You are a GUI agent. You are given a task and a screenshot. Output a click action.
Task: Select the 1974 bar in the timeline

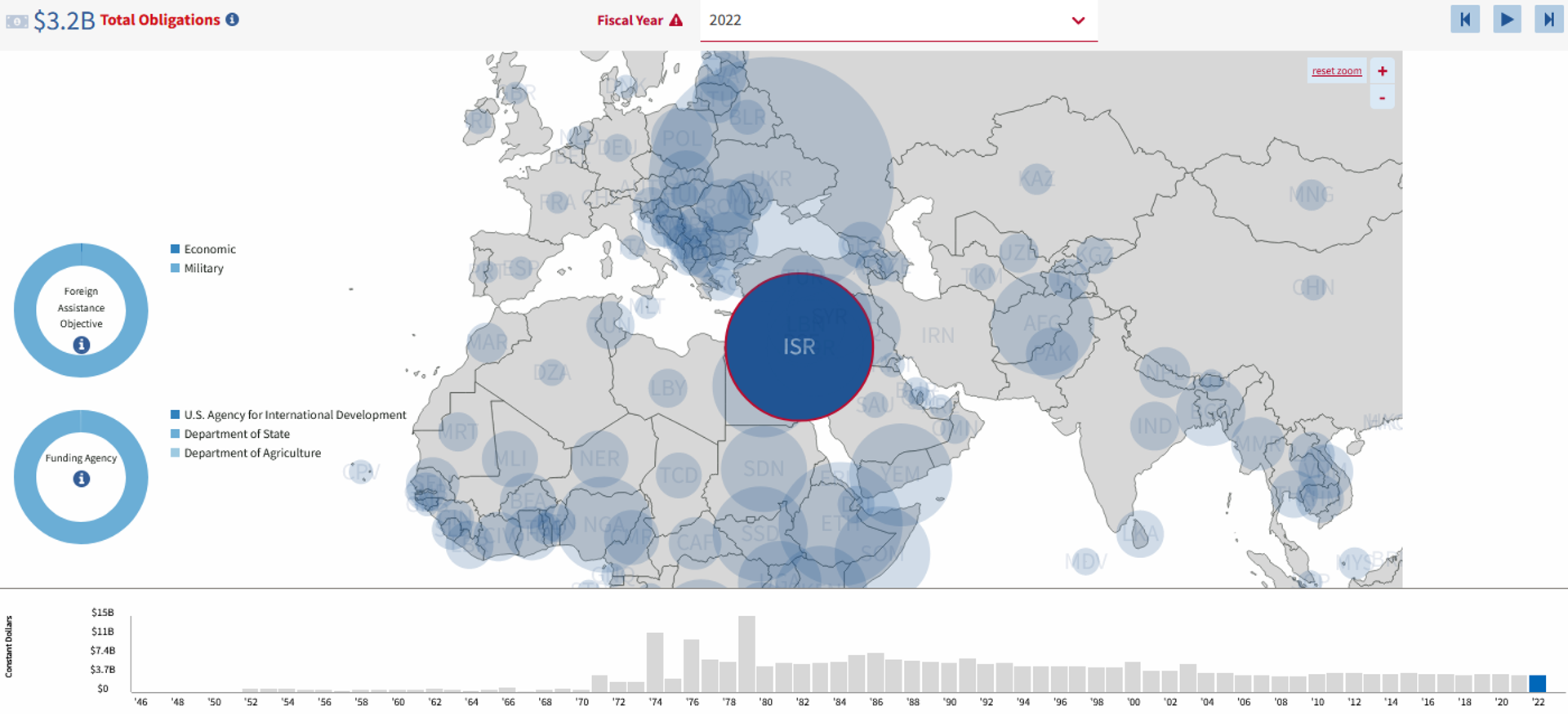point(655,663)
